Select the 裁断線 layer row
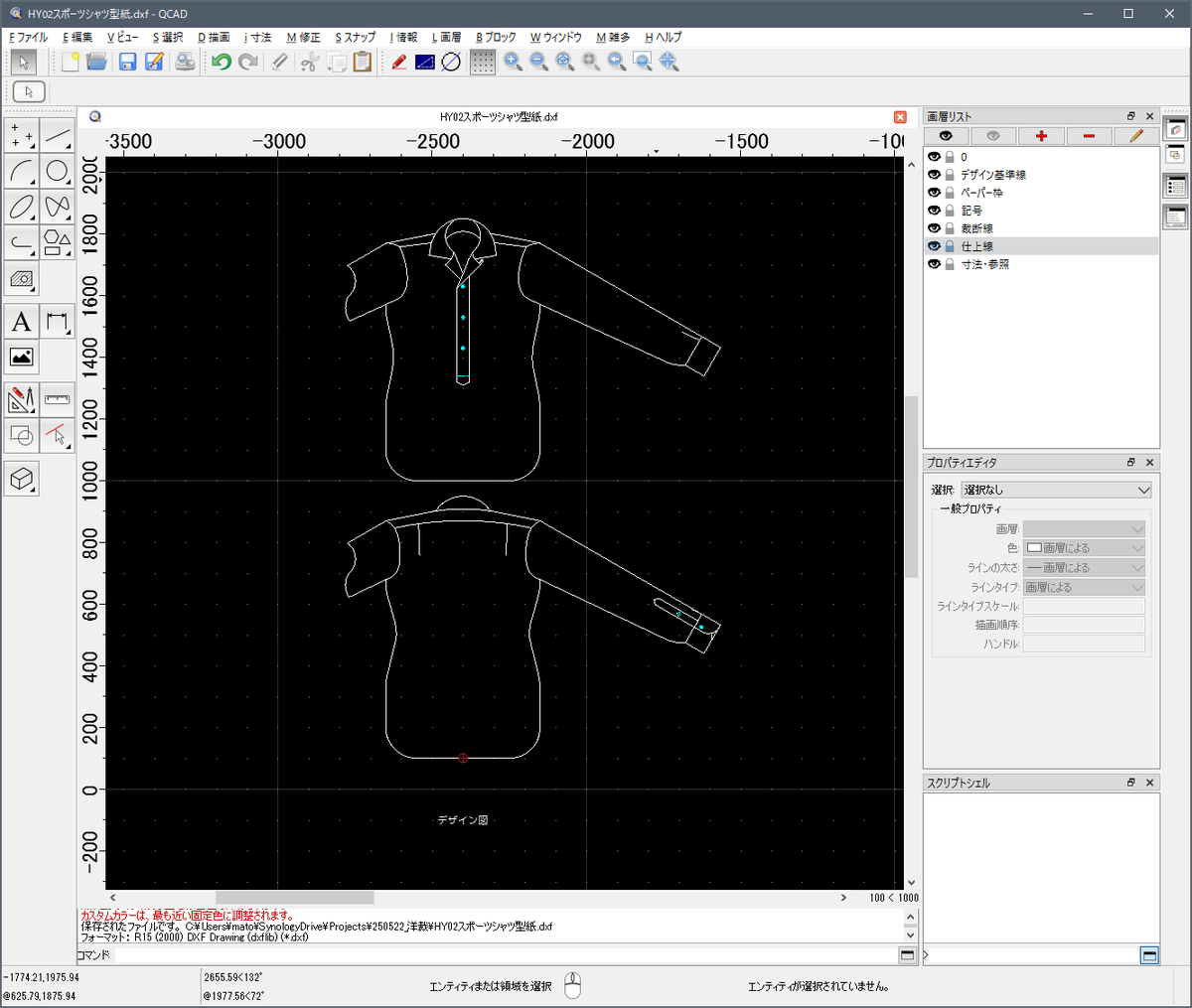This screenshot has height=1008, width=1192. pos(1041,228)
